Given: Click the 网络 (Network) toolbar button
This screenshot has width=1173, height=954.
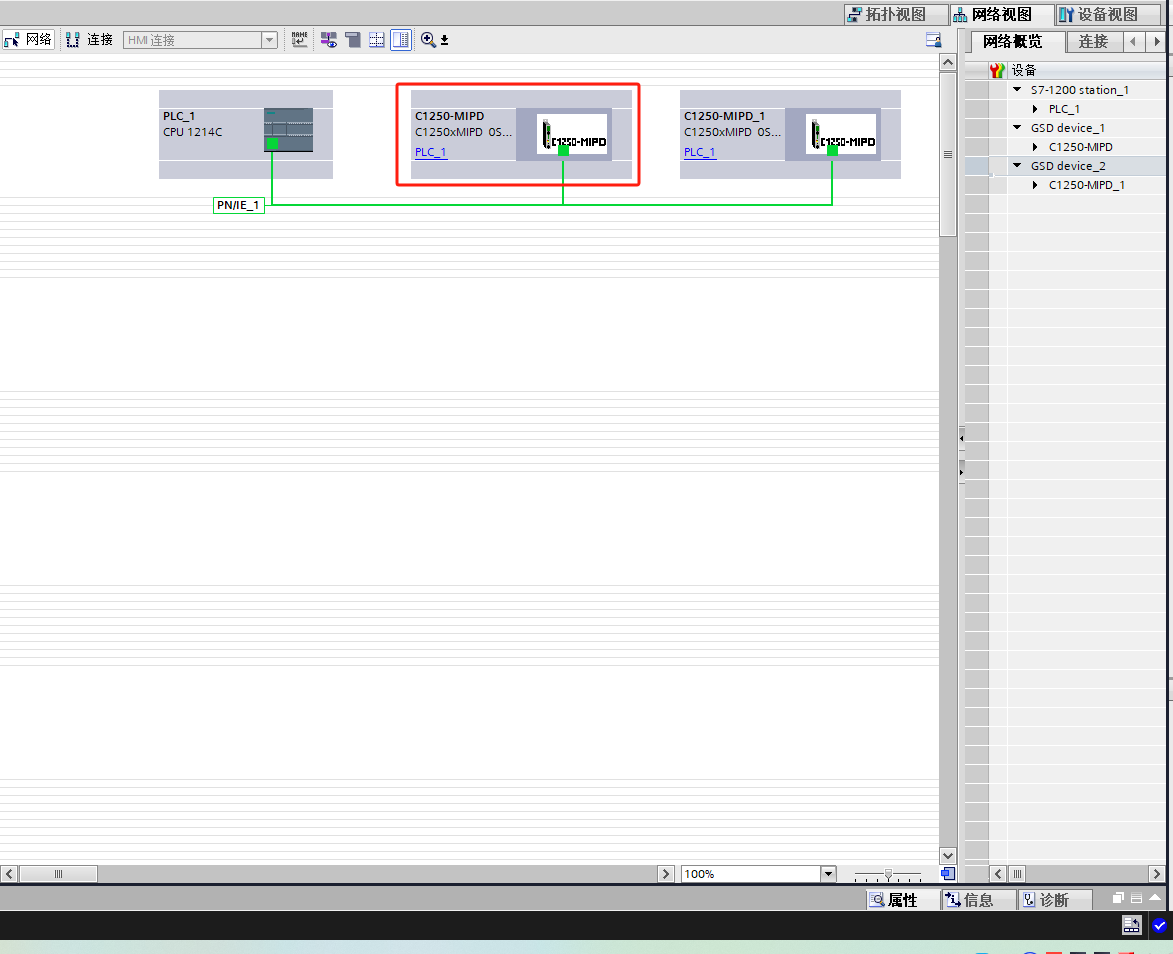Looking at the screenshot, I should (x=28, y=40).
